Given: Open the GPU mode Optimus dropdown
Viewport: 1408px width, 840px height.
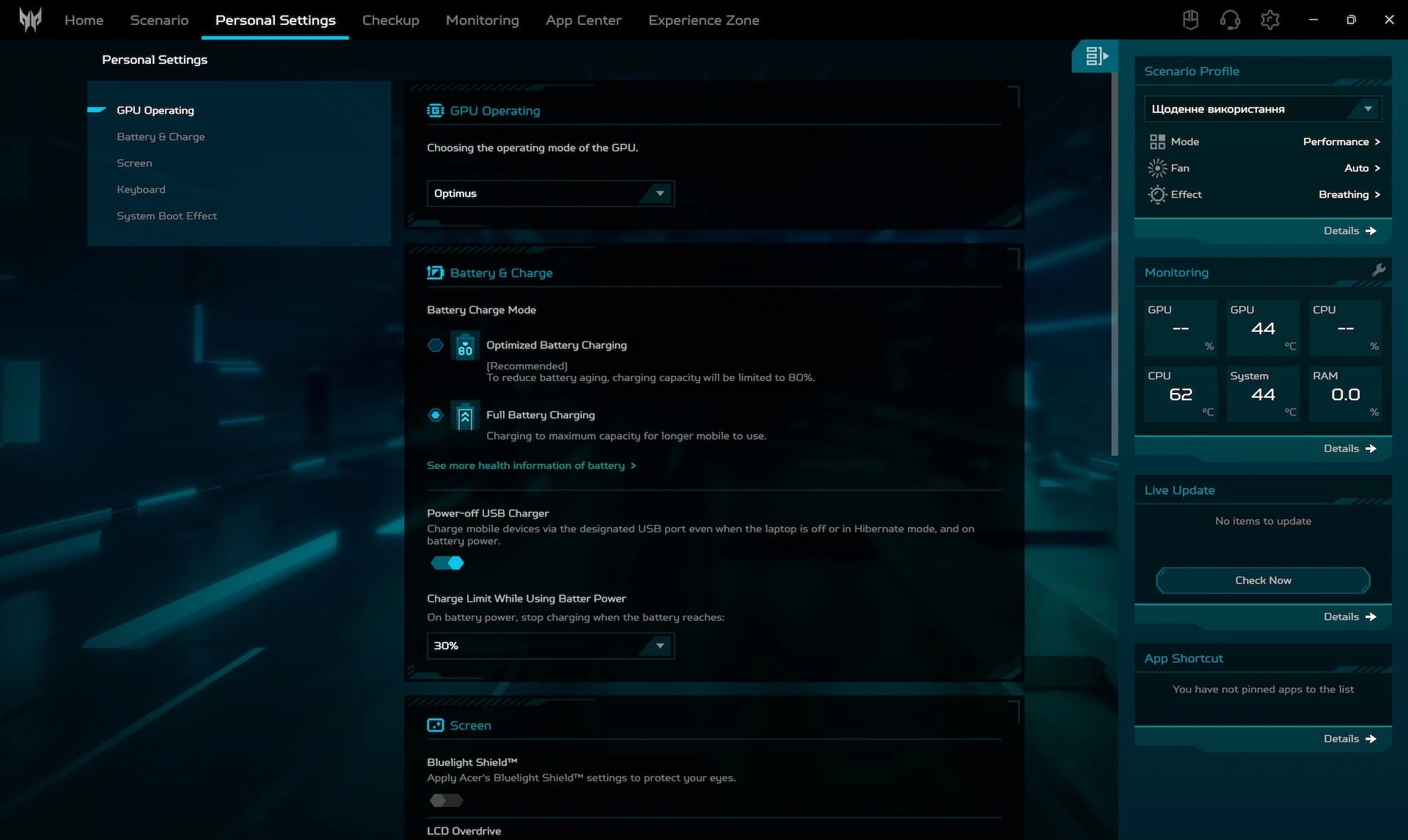Looking at the screenshot, I should pos(551,194).
